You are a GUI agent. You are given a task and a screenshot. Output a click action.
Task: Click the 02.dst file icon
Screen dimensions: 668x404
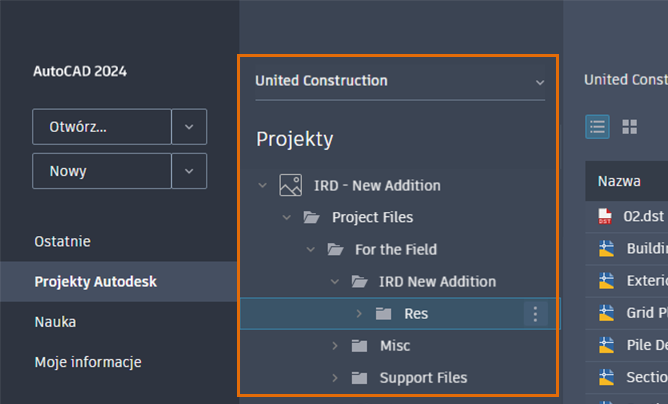tap(605, 216)
